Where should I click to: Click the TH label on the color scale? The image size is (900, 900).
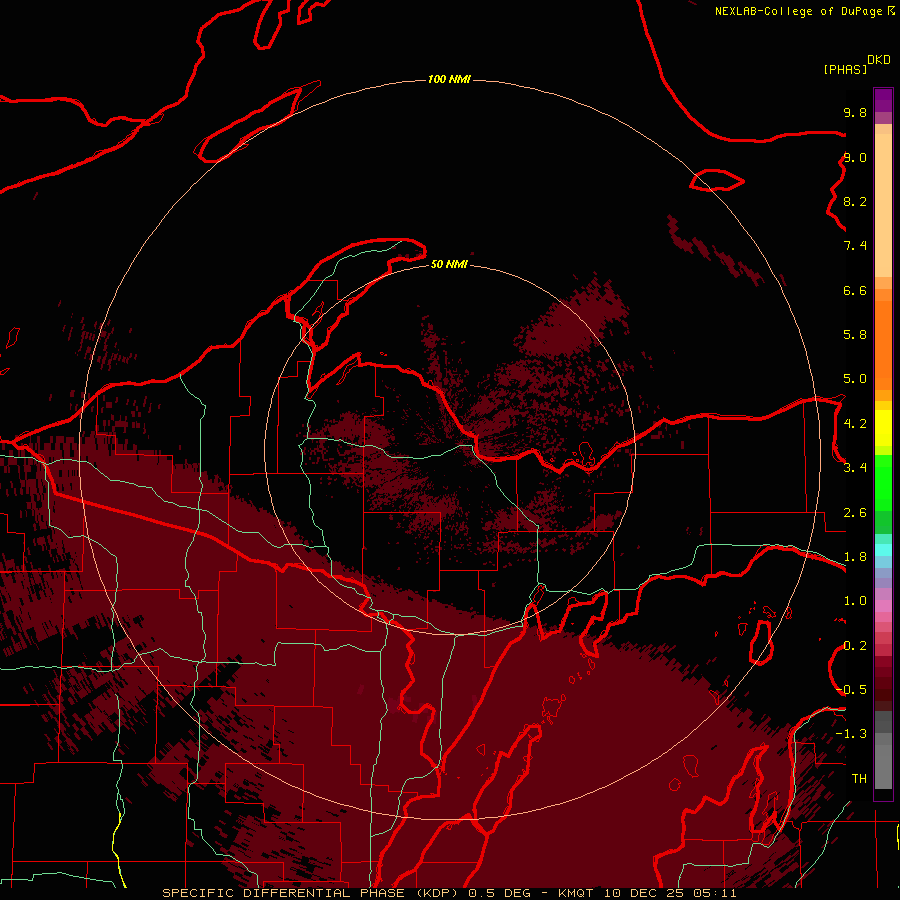tap(859, 779)
